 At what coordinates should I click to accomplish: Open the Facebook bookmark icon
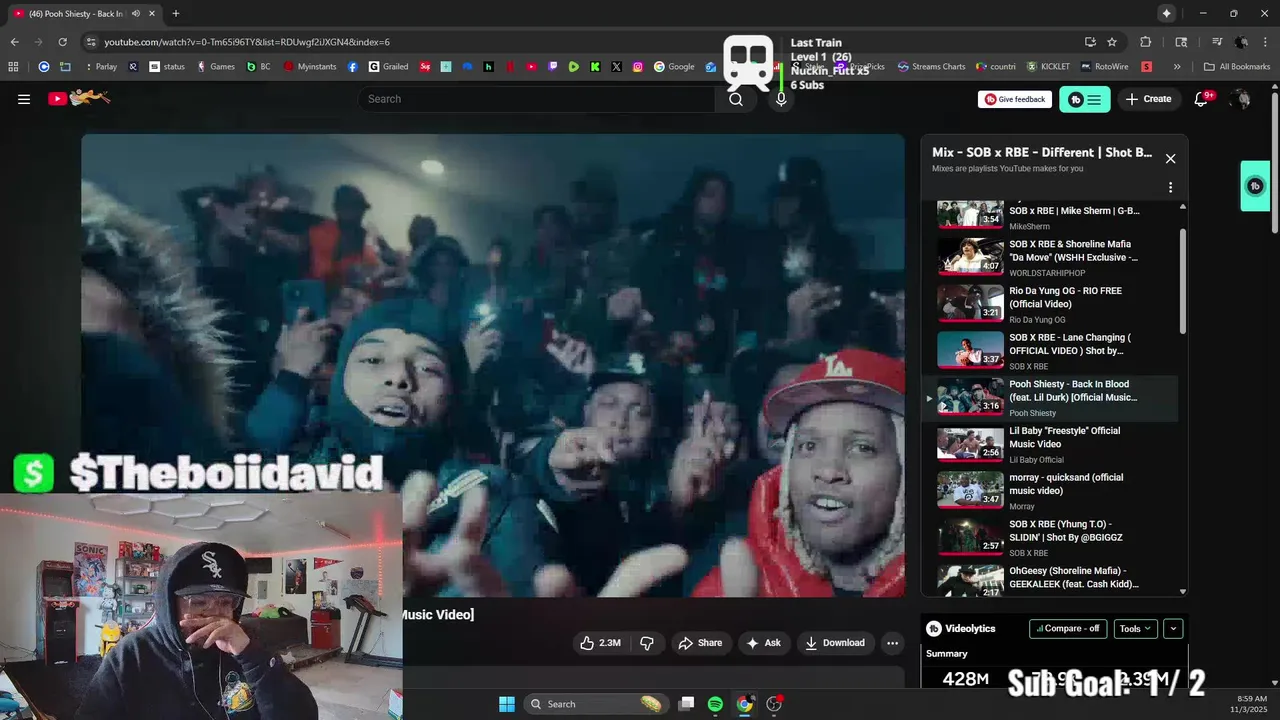click(353, 67)
